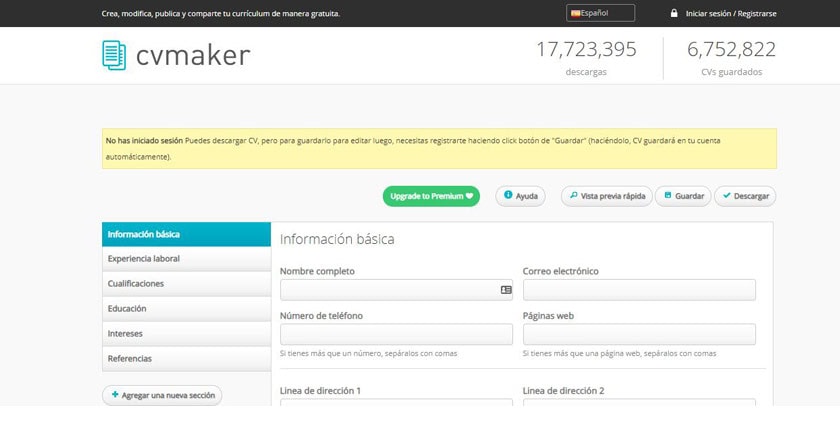Screen dimensions: 840x430
Task: Select the Intereses section
Action: pos(186,334)
